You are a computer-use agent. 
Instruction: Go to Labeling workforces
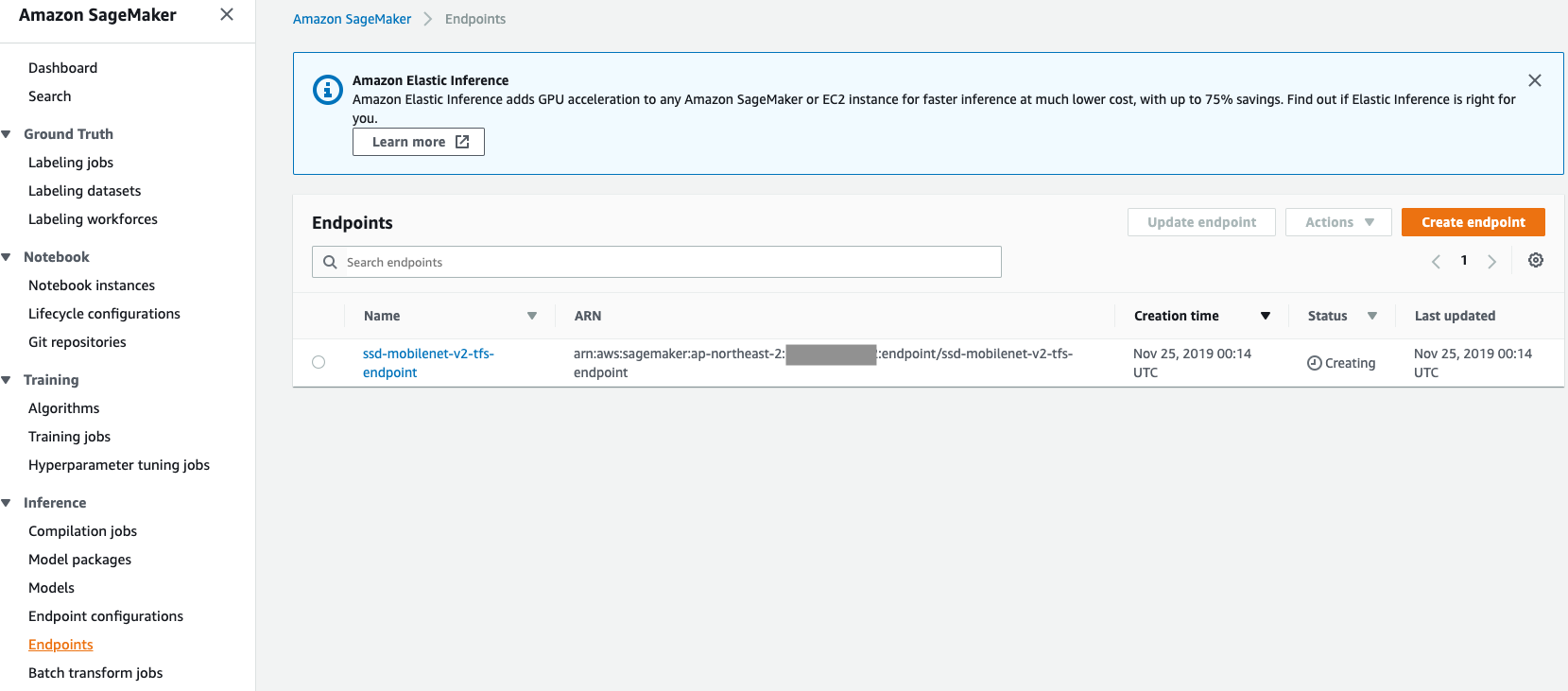coord(93,219)
